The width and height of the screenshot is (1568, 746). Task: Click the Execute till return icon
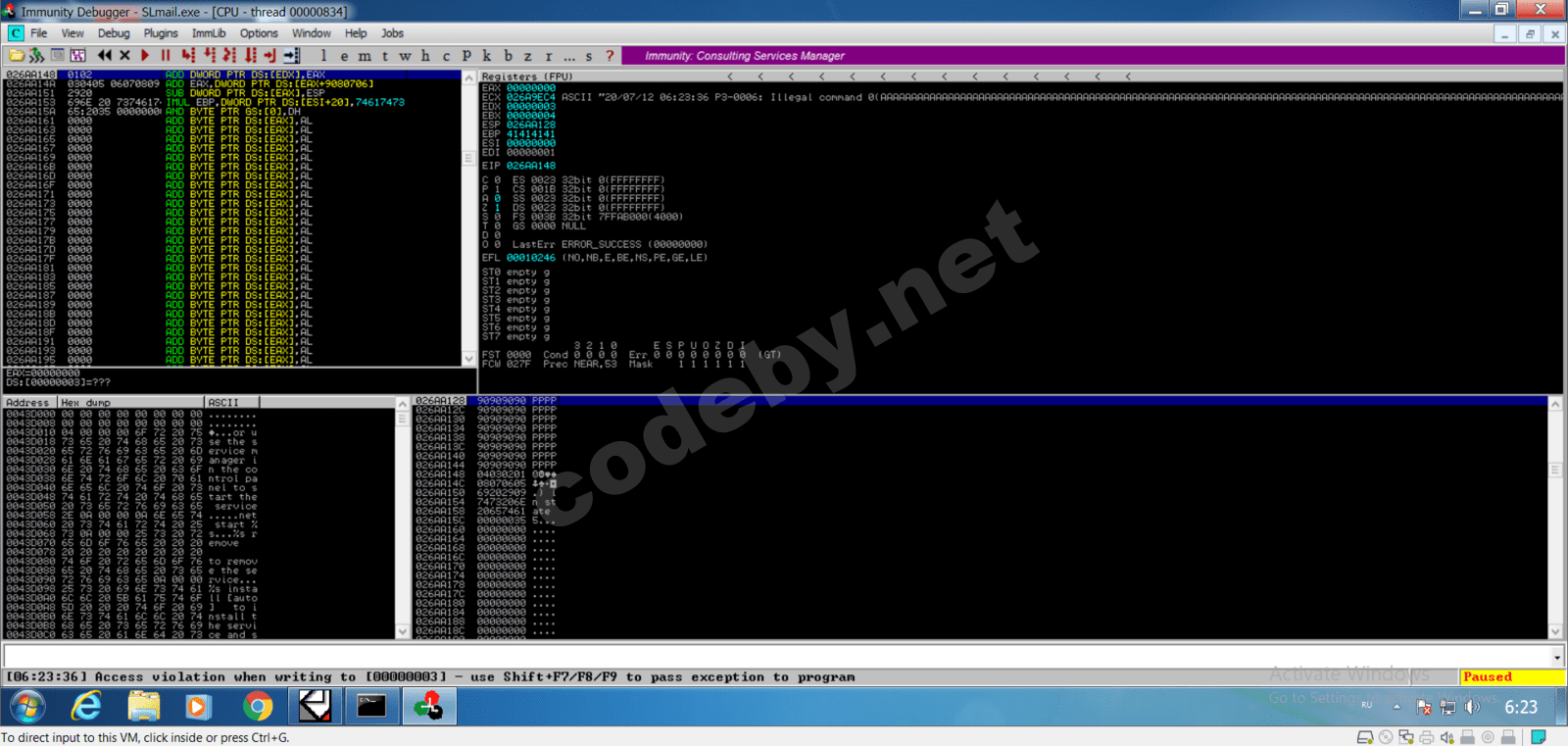(270, 56)
